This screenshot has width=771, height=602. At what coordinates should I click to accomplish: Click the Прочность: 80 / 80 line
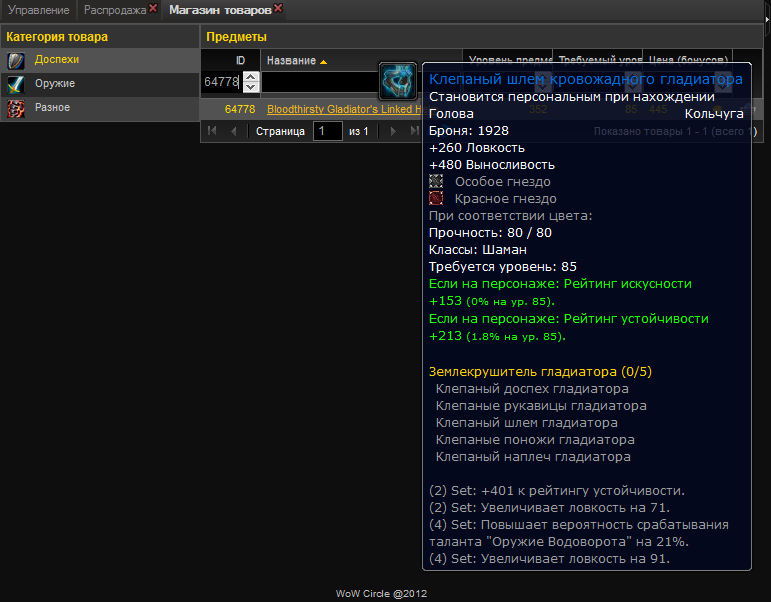click(490, 233)
